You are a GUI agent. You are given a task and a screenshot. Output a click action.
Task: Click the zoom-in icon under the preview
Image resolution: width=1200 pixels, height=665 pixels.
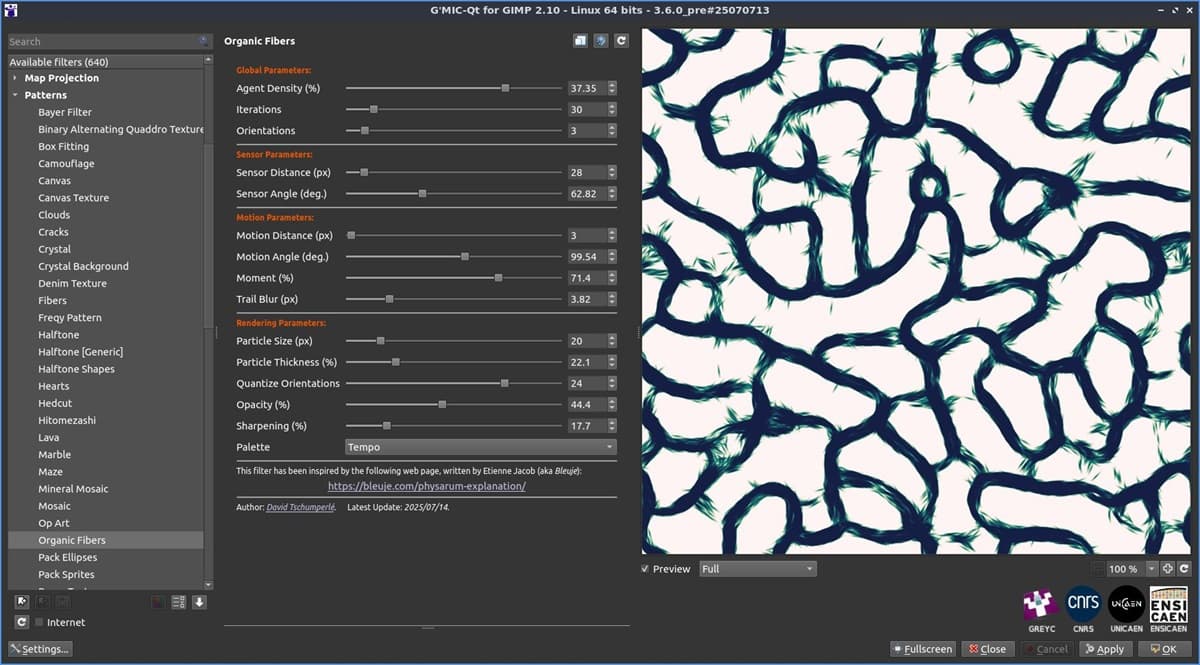(x=1167, y=569)
